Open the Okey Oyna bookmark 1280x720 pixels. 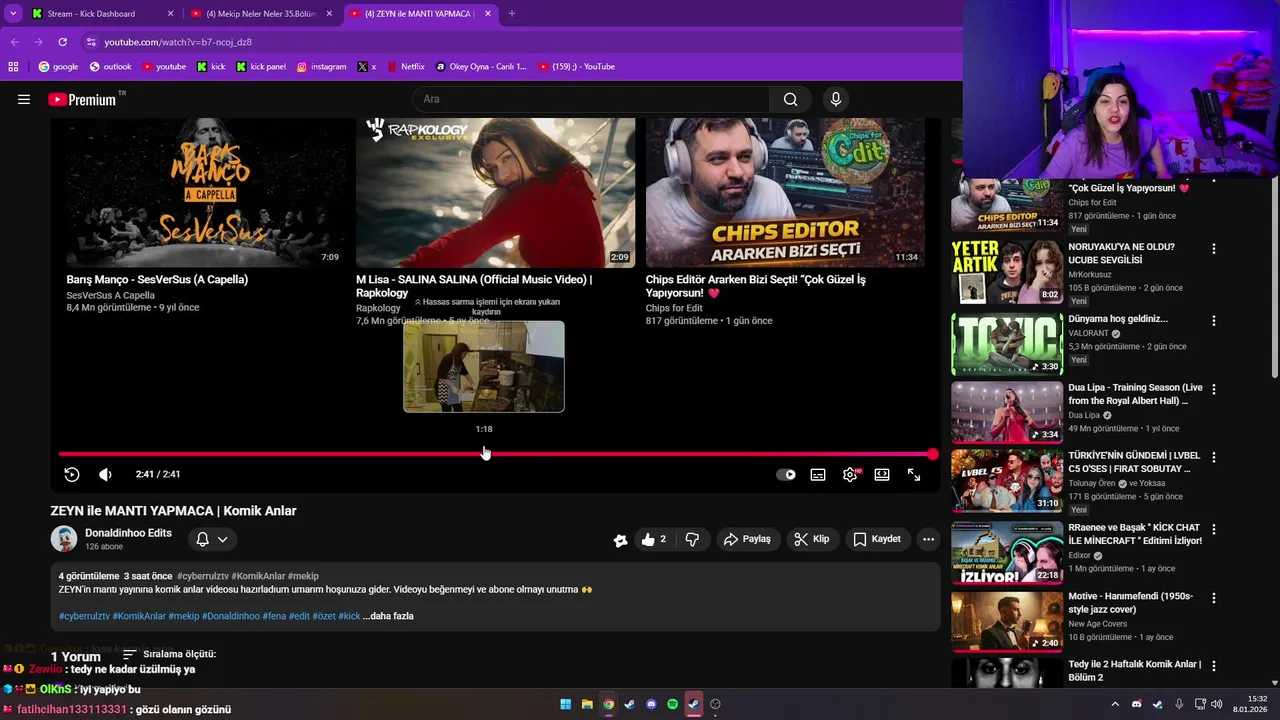481,67
